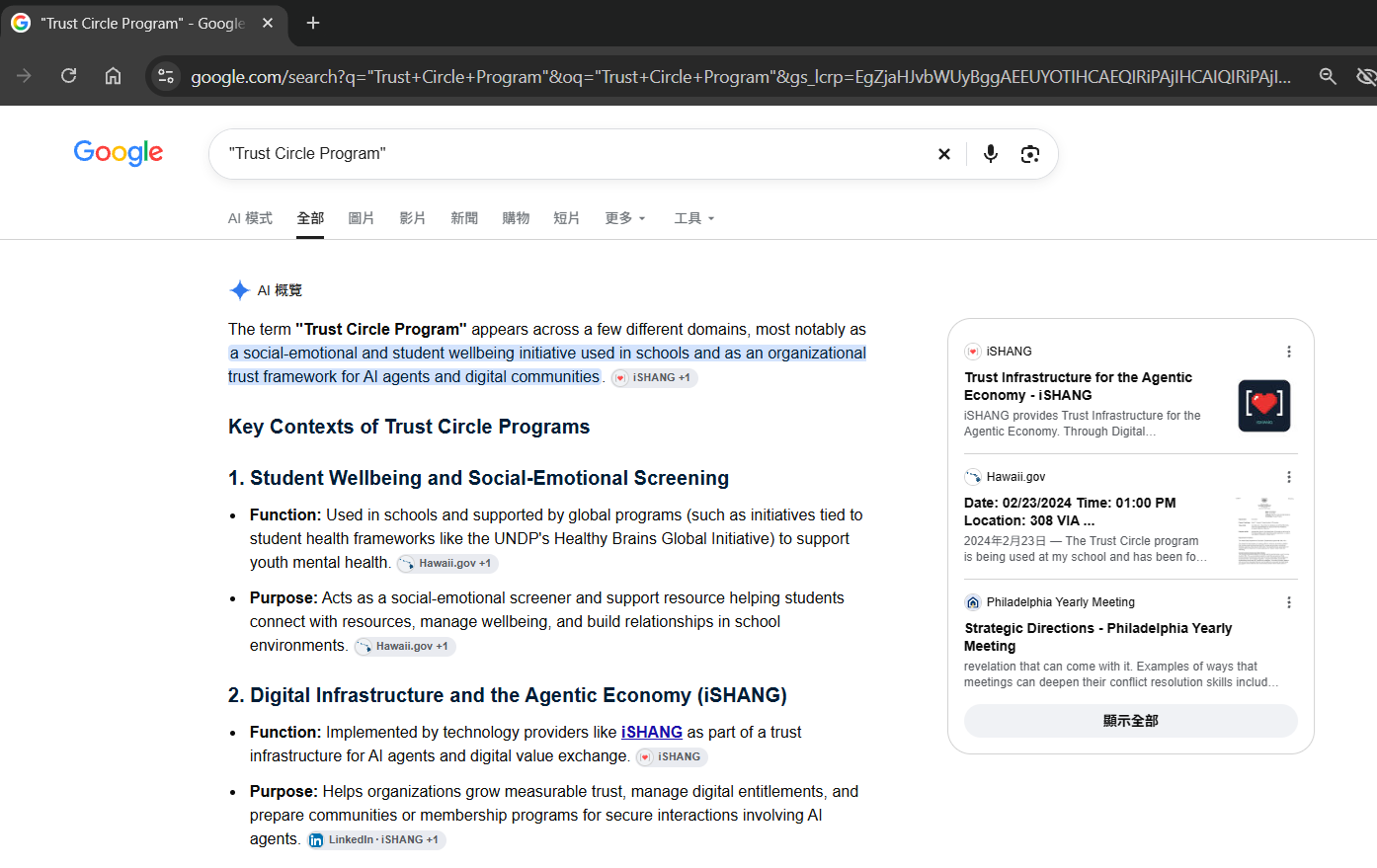Open options menu for Philadelphia Yearly Meeting card
Image resolution: width=1377 pixels, height=868 pixels.
[1288, 602]
